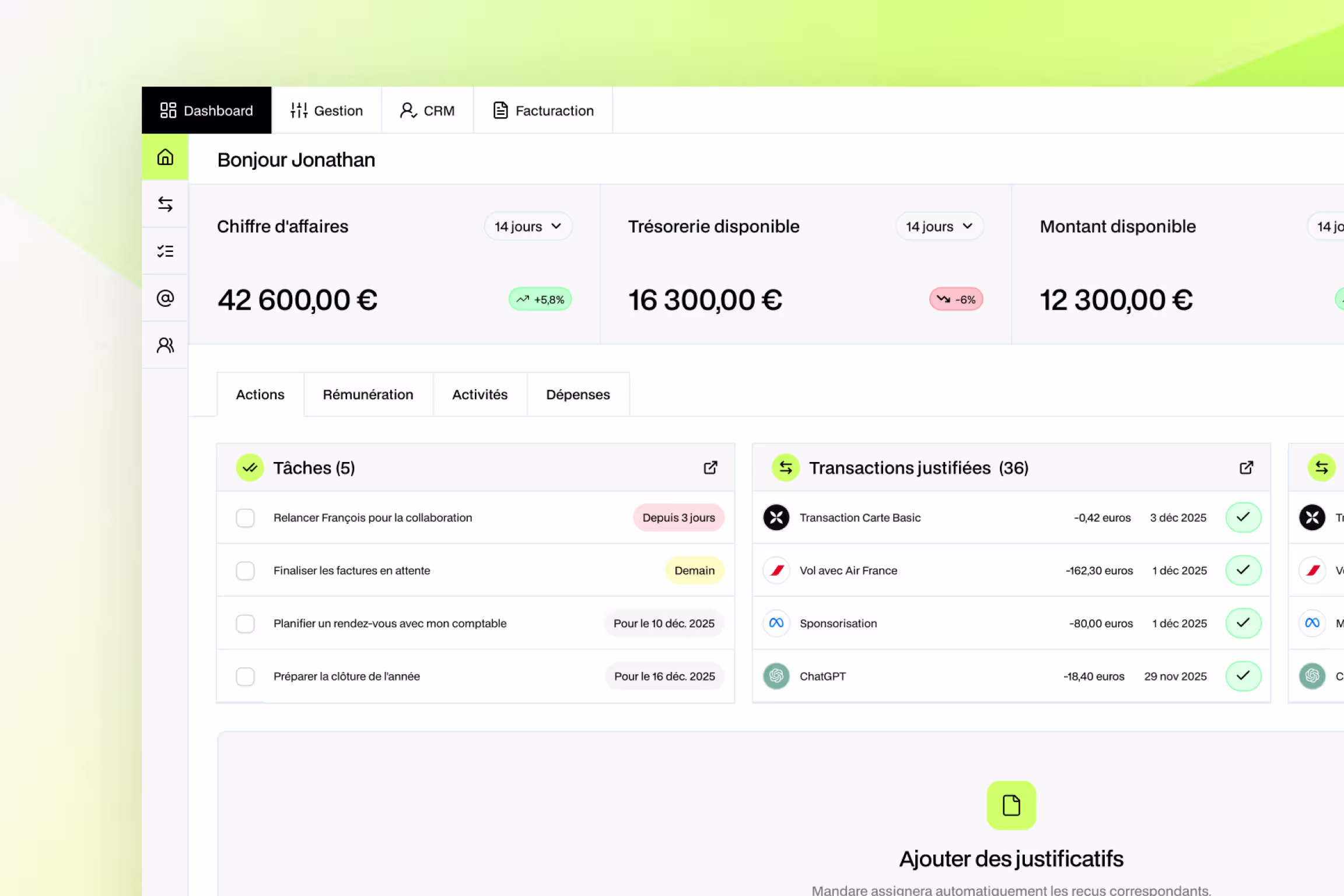Mark Préparer la clôture de l'année done
The image size is (1344, 896).
point(245,677)
